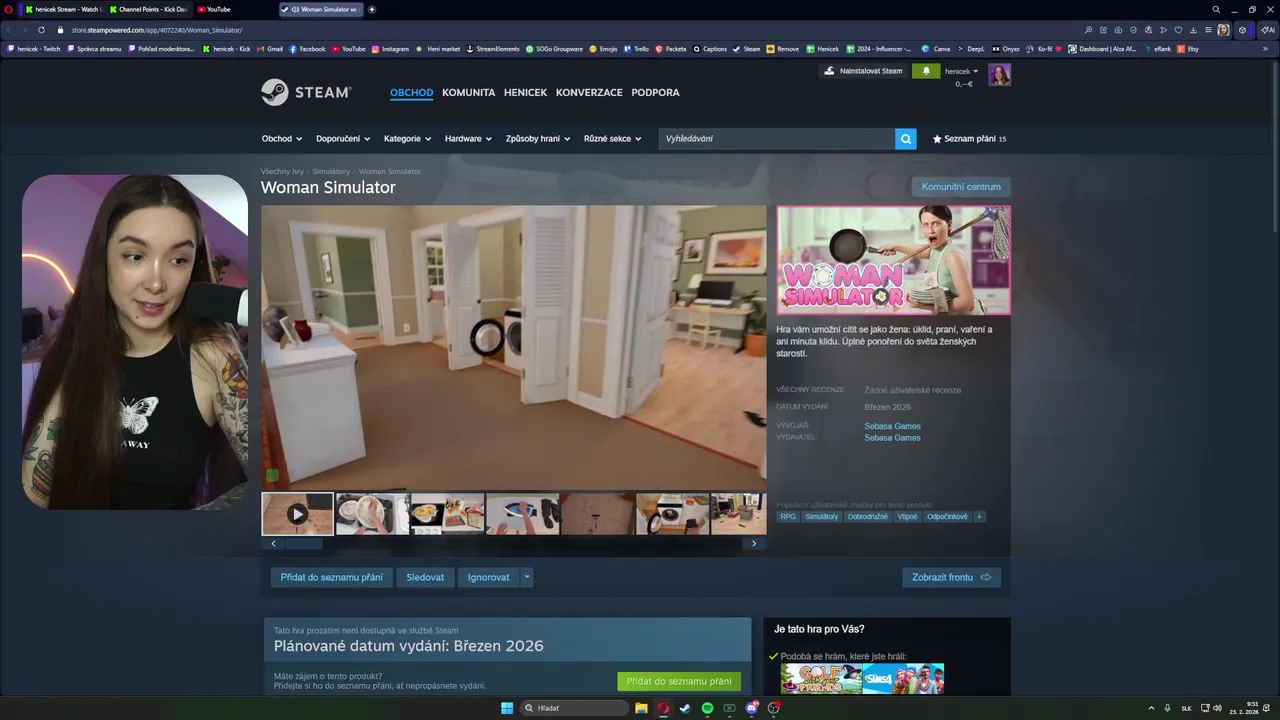Click the Steam logo in the header
Viewport: 1280px width, 720px height.
tap(306, 92)
